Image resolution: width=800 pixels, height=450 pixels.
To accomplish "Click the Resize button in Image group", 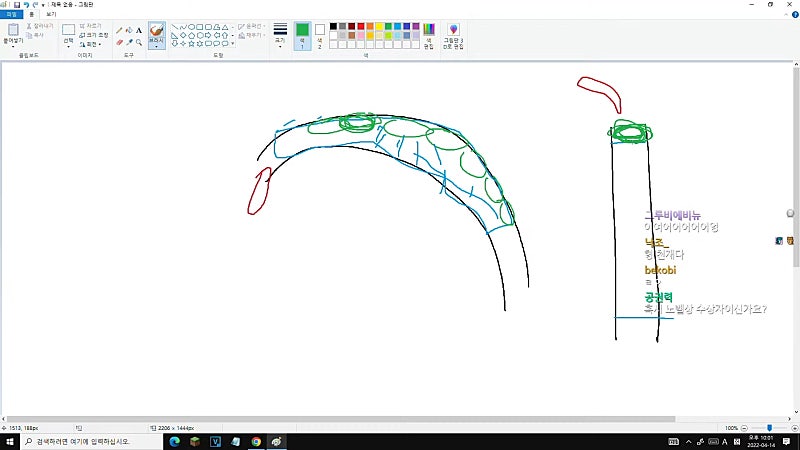I will click(x=94, y=35).
